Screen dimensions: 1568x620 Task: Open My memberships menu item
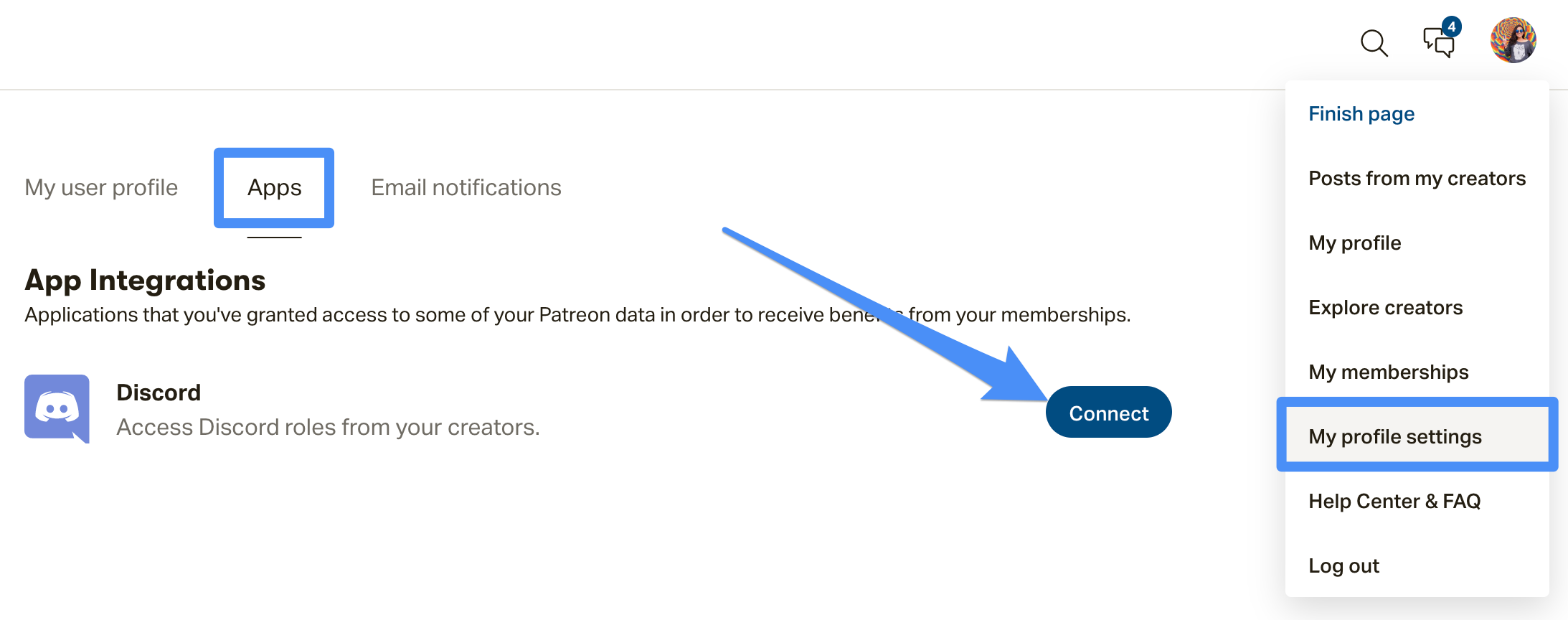coord(1388,372)
